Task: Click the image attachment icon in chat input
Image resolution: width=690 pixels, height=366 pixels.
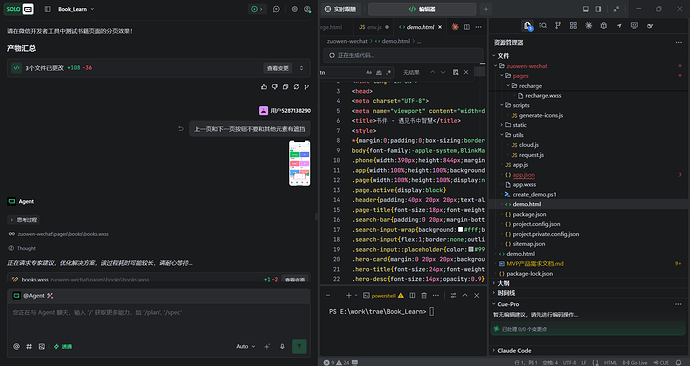Action: pos(42,347)
